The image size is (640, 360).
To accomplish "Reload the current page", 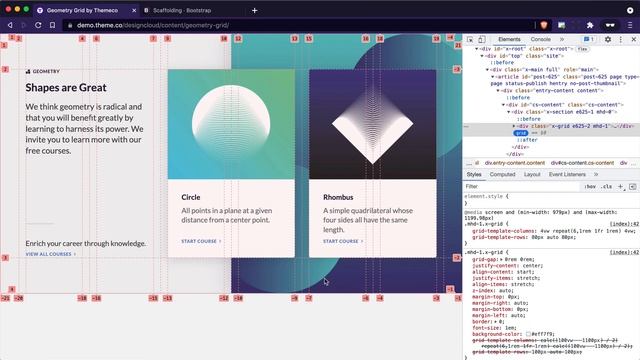I will coord(38,25).
